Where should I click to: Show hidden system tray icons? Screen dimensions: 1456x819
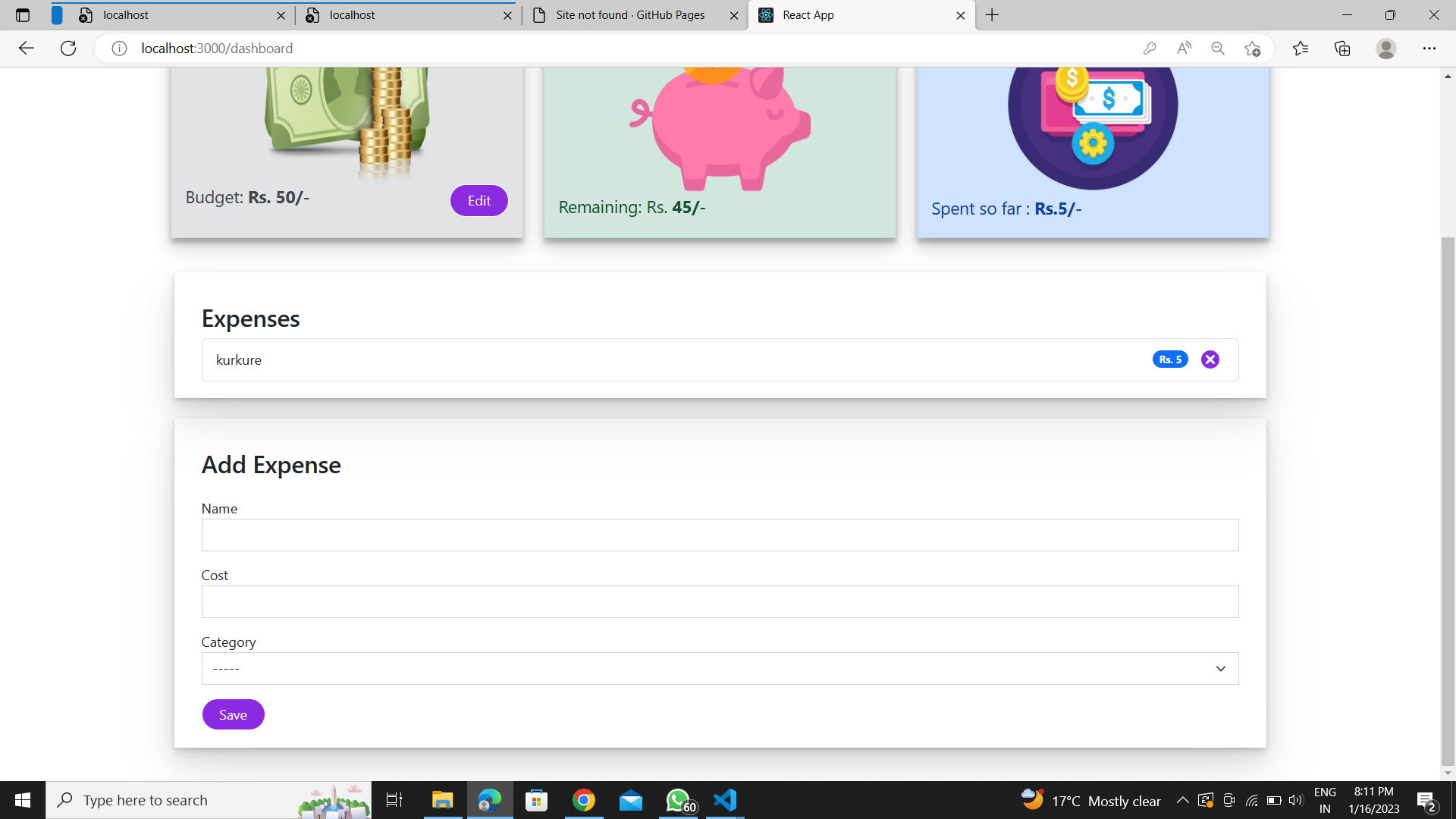click(x=1182, y=800)
